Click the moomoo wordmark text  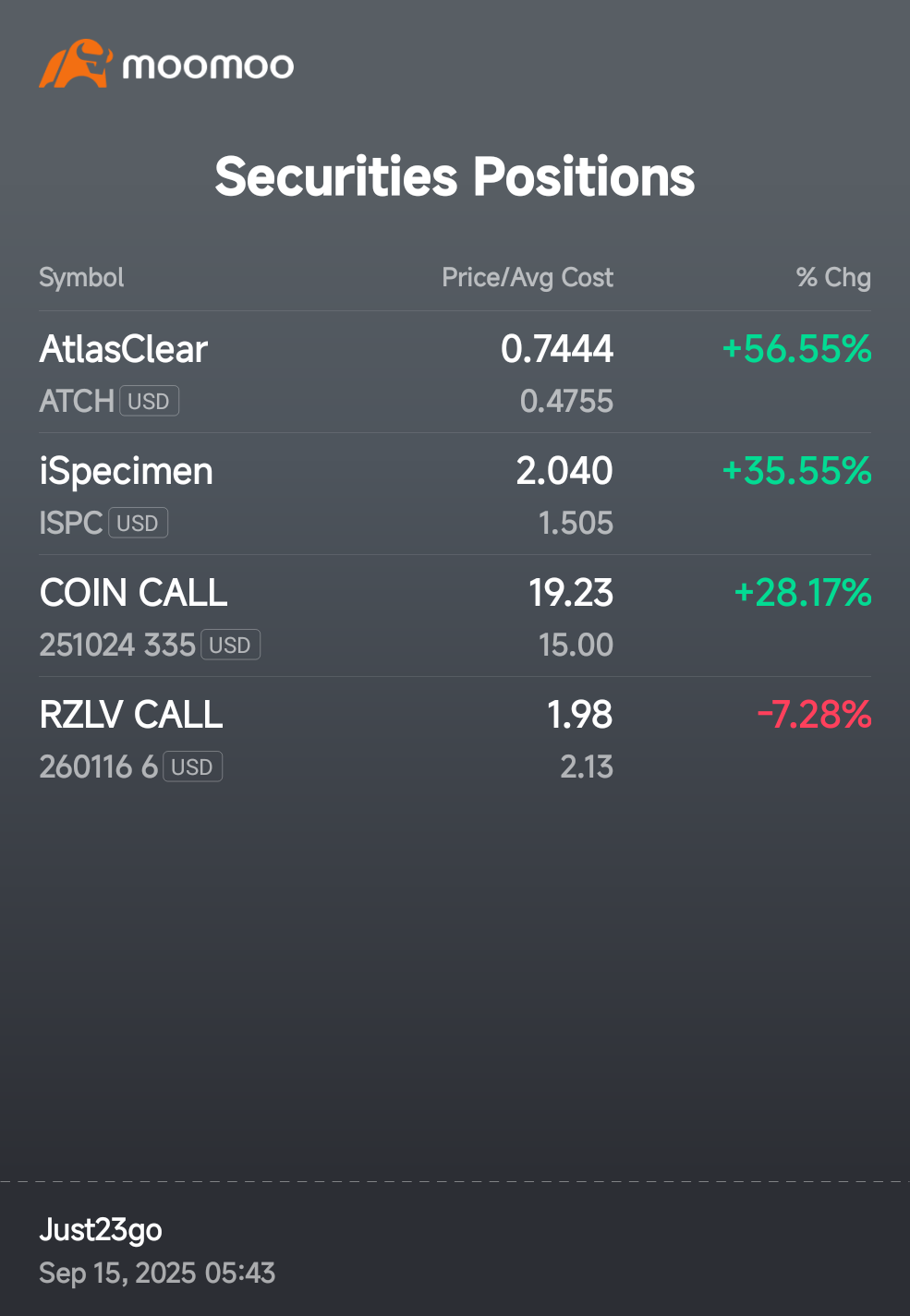click(208, 66)
